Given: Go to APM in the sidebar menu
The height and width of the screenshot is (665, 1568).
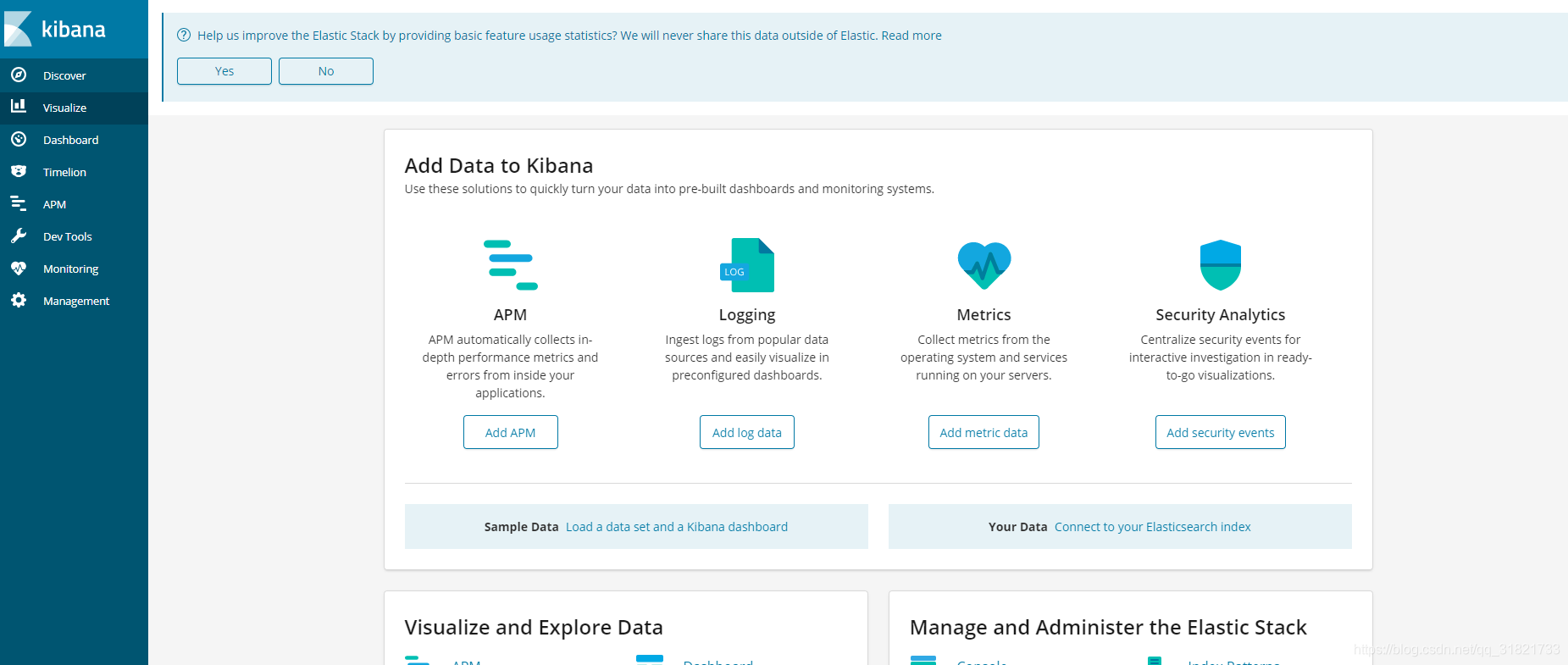Looking at the screenshot, I should click(74, 204).
